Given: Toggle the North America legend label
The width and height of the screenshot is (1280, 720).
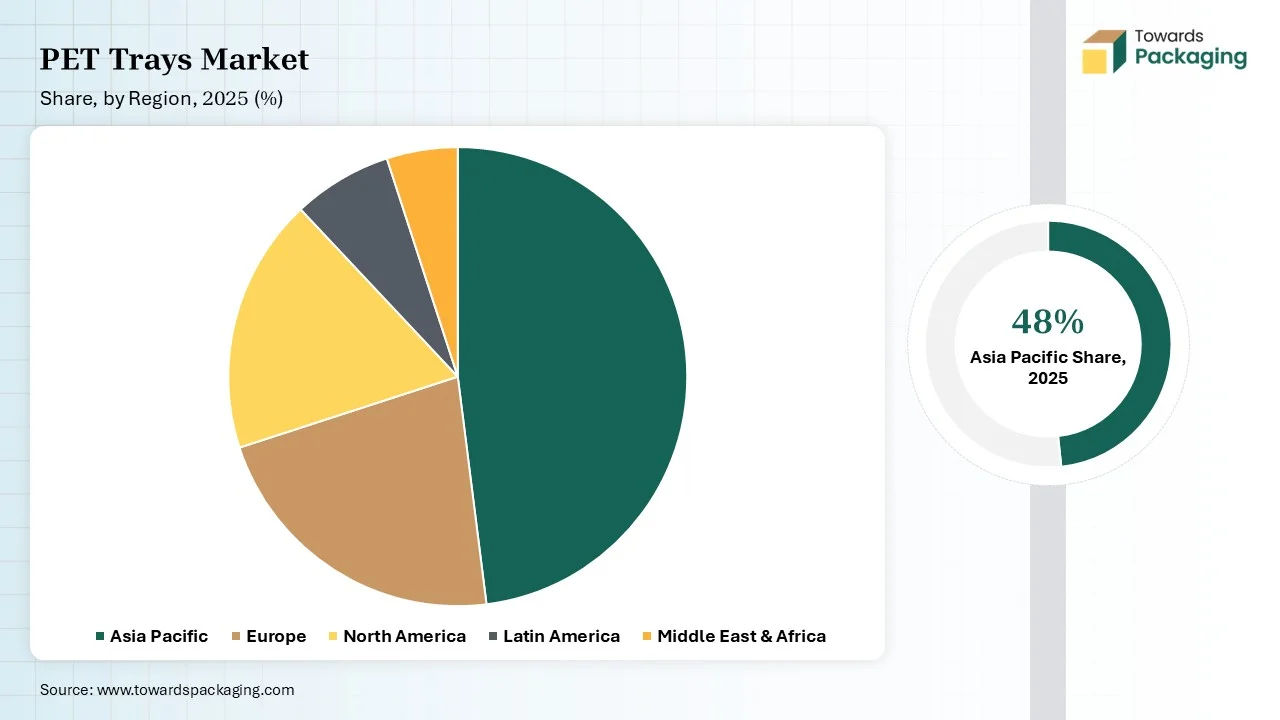Looking at the screenshot, I should [404, 636].
